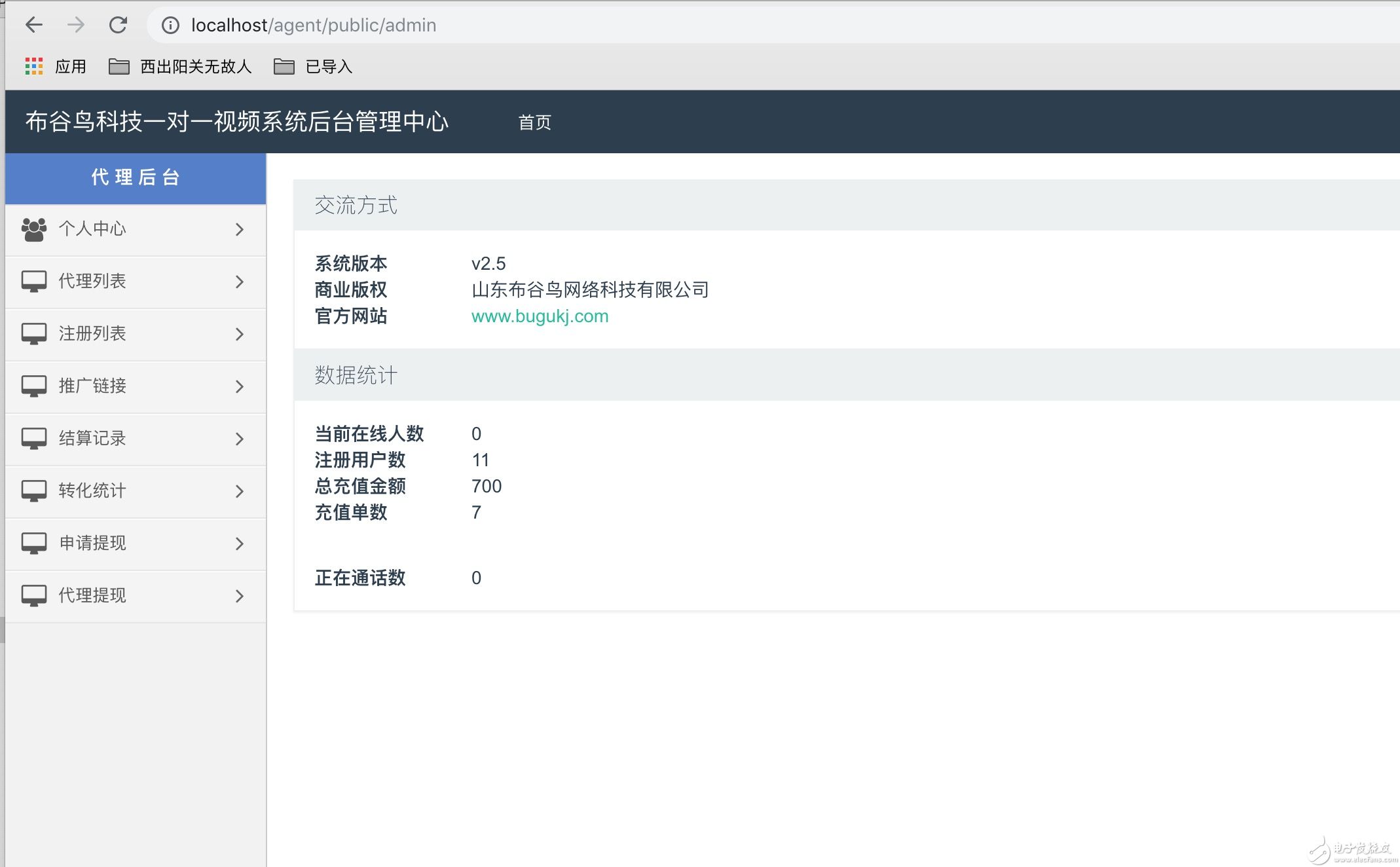Go to 首页 in top navigation

(535, 122)
